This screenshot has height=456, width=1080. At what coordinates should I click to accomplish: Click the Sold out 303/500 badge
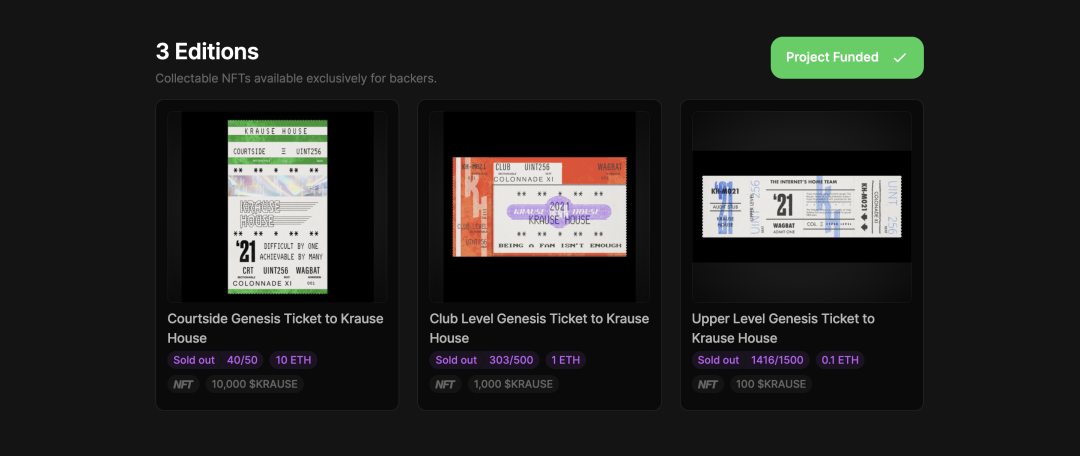[x=485, y=360]
